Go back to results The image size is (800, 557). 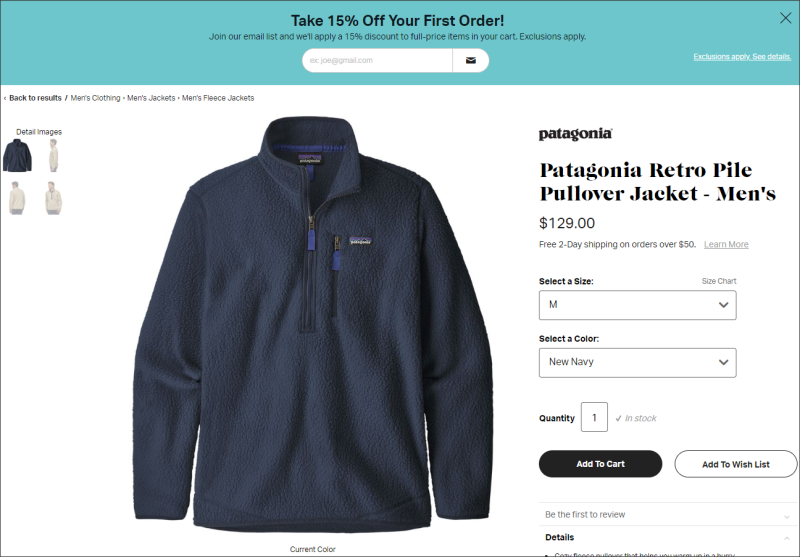(x=35, y=98)
